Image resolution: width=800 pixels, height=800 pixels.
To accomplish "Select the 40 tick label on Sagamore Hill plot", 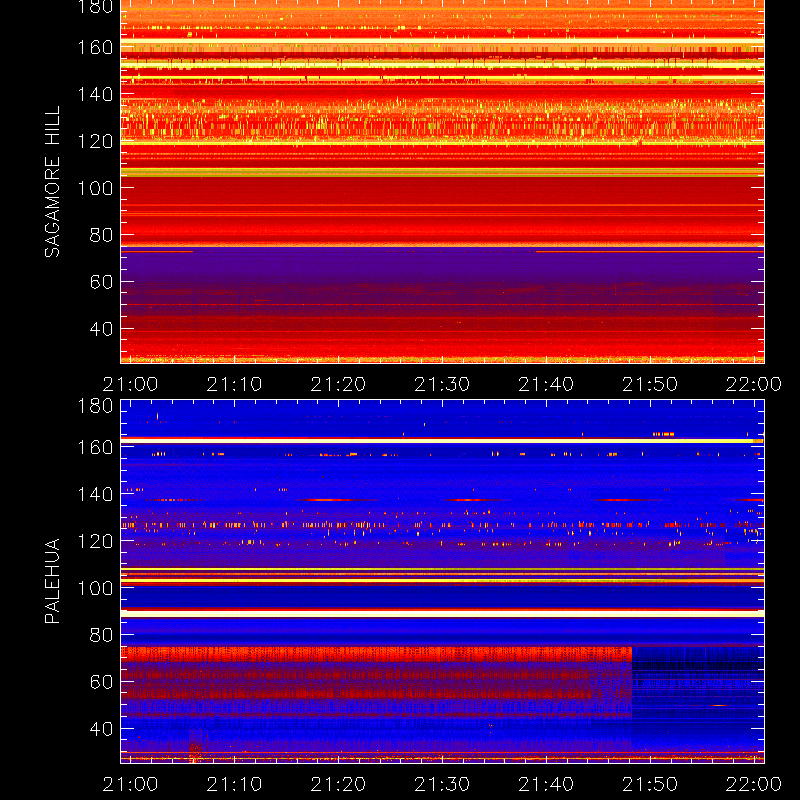I will pyautogui.click(x=102, y=329).
